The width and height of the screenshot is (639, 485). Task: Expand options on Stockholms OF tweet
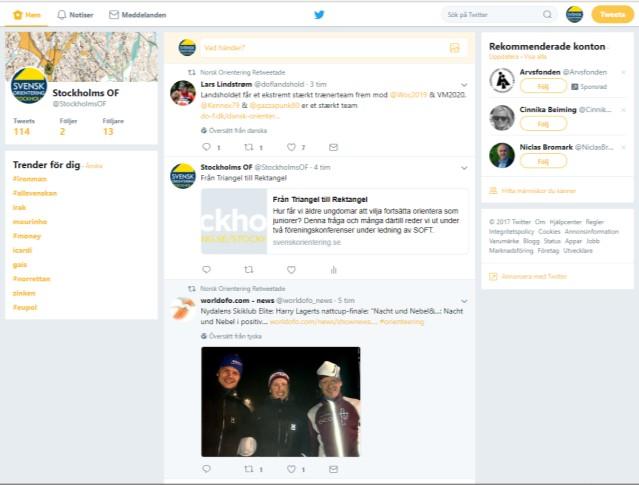(464, 168)
